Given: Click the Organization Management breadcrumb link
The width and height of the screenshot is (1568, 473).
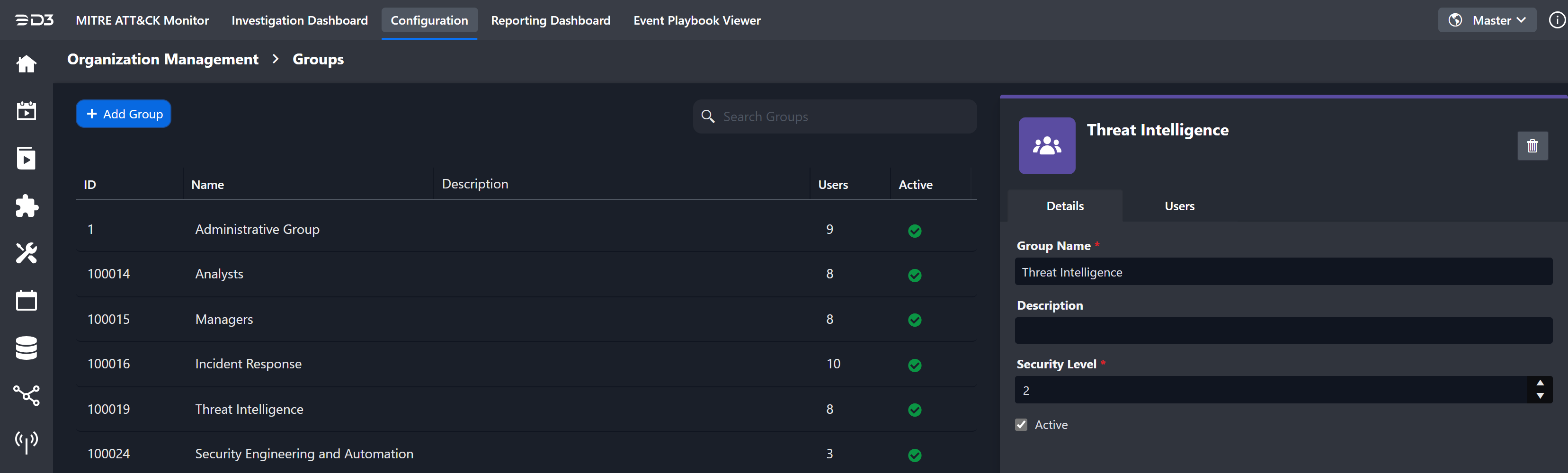Looking at the screenshot, I should coord(162,59).
